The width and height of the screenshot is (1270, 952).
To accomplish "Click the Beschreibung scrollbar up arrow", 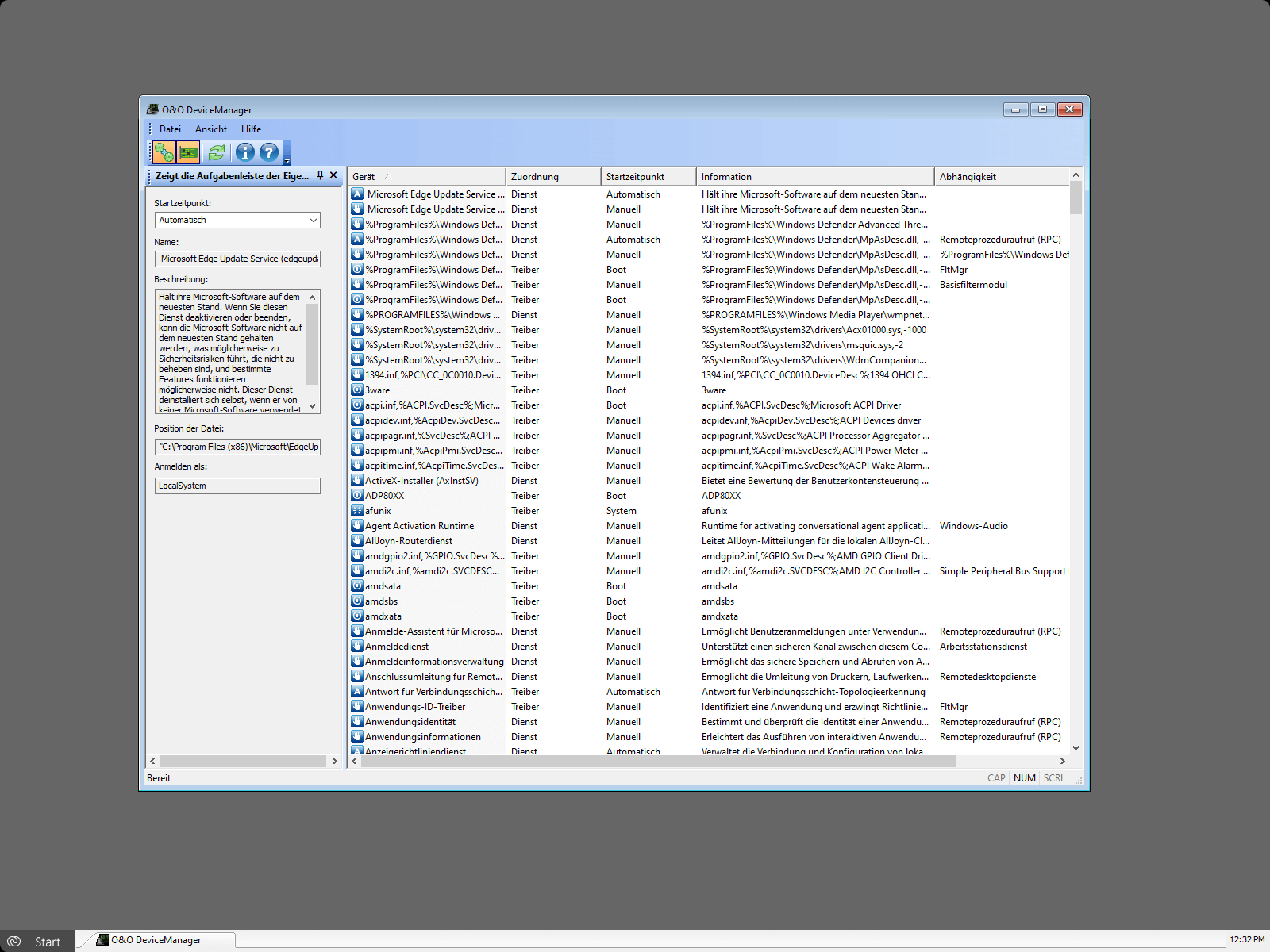I will (x=312, y=297).
